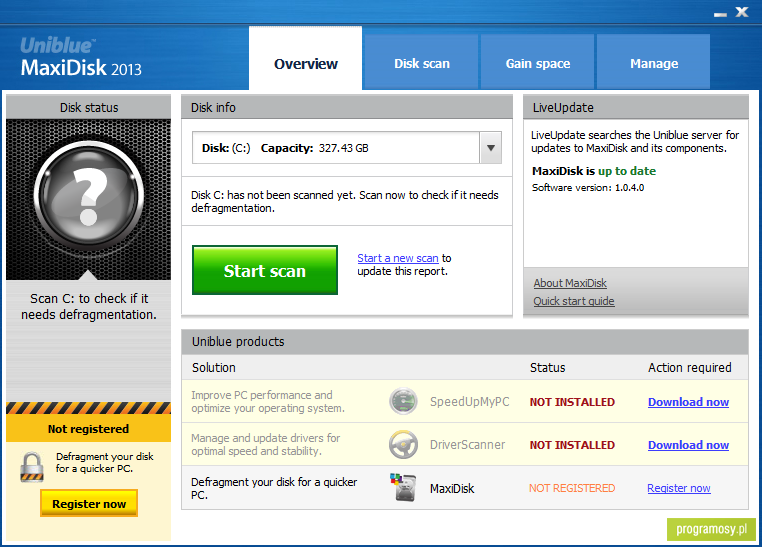
Task: Click 'Improve PC performance' description text
Action: coord(268,401)
